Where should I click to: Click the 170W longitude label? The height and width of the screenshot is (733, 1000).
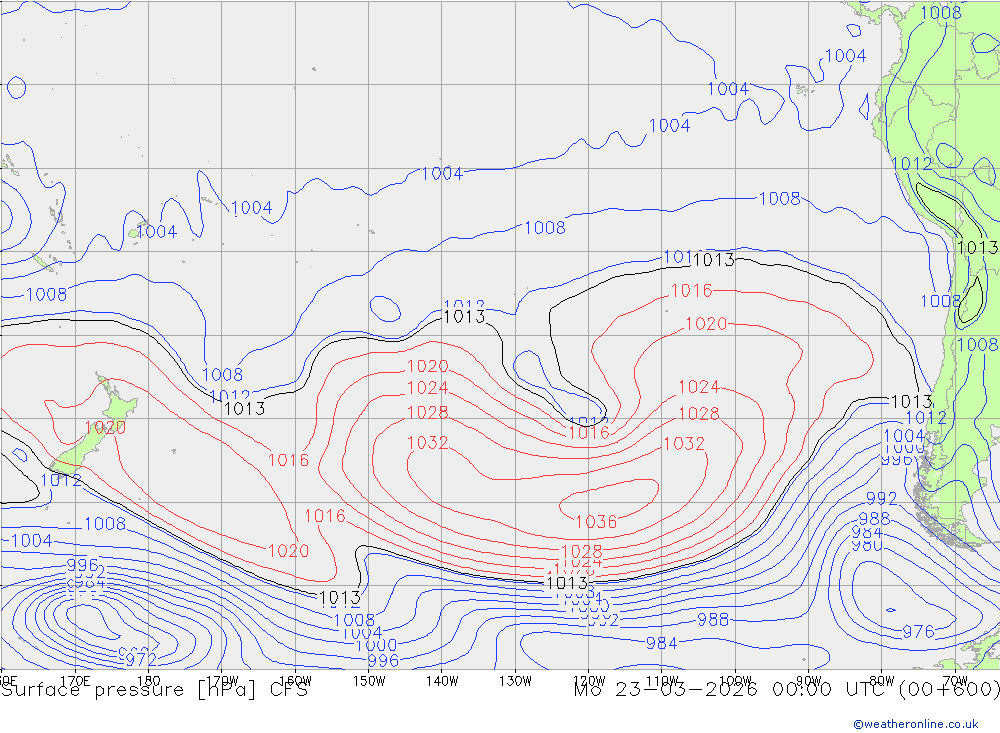(222, 681)
